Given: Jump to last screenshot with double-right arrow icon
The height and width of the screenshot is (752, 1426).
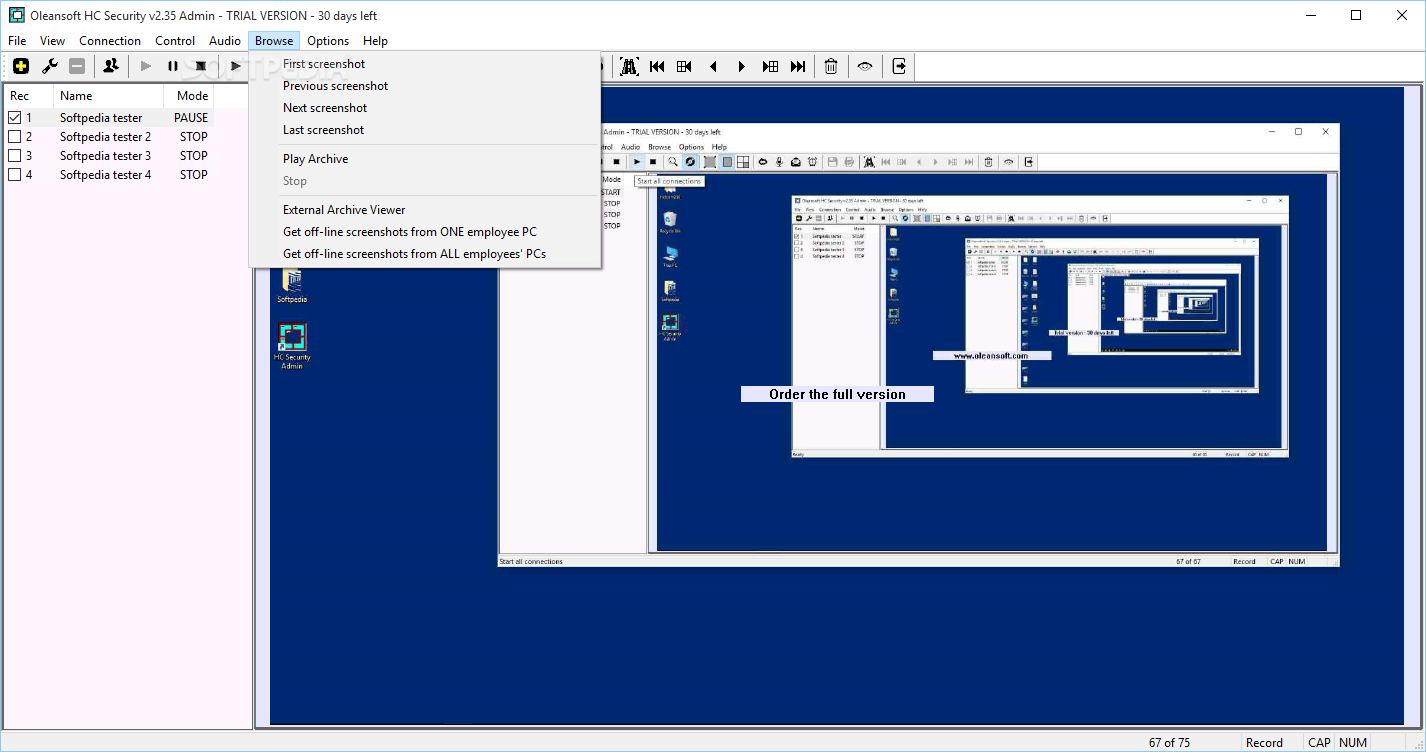Looking at the screenshot, I should [798, 66].
